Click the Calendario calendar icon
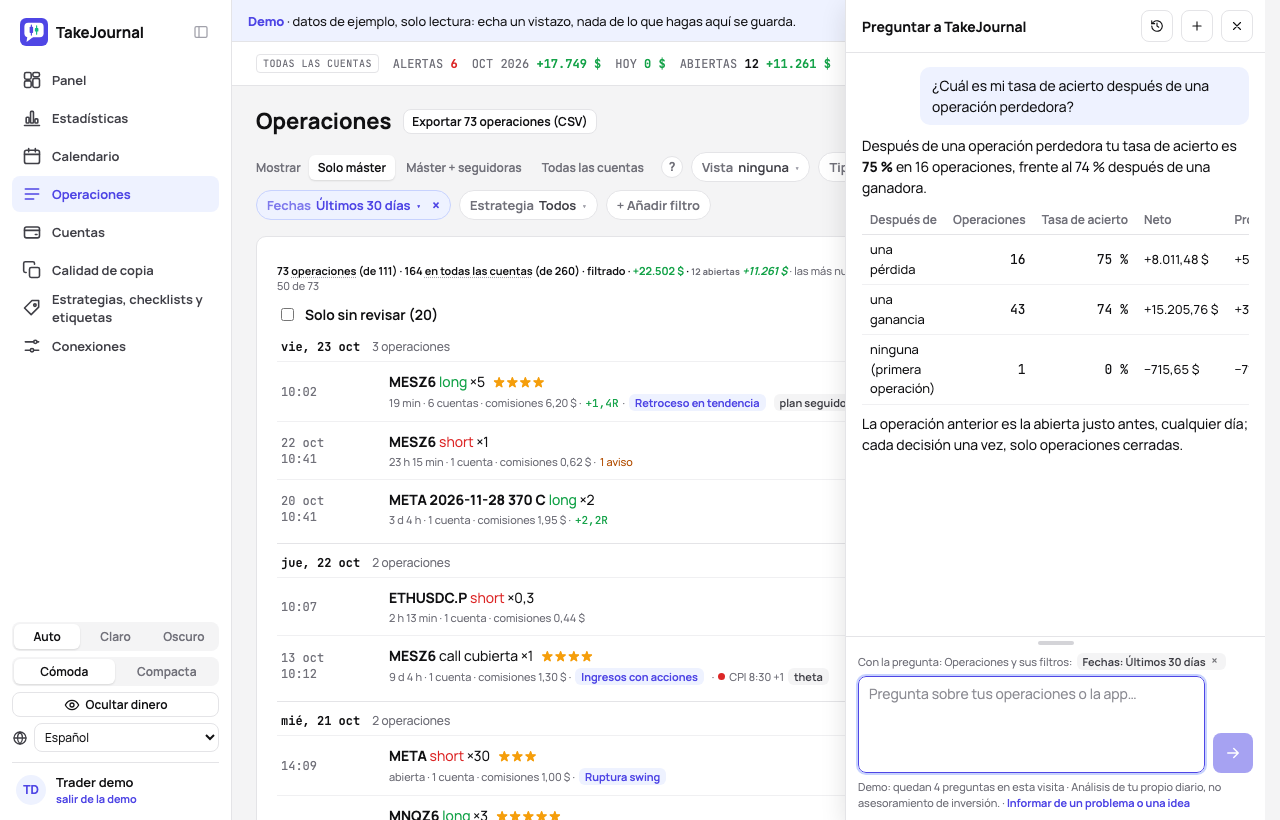Image resolution: width=1280 pixels, height=820 pixels. point(32,156)
